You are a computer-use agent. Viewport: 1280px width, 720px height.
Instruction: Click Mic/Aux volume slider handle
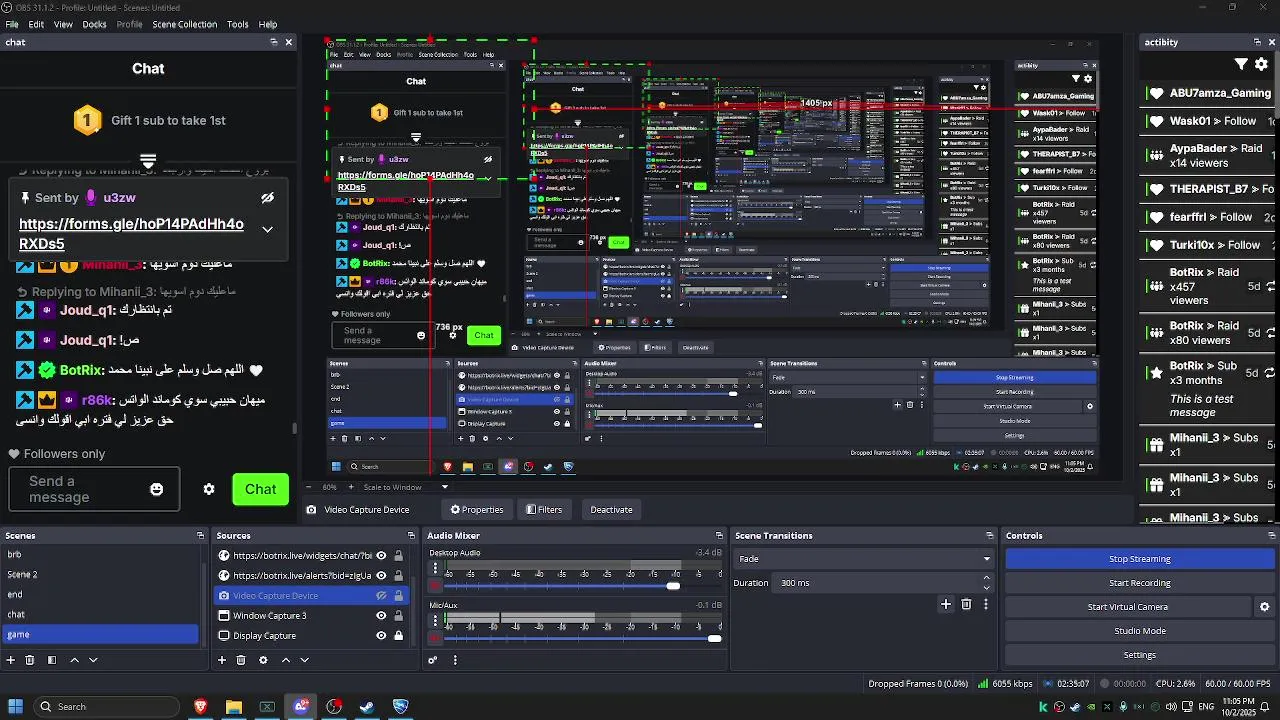pyautogui.click(x=714, y=638)
